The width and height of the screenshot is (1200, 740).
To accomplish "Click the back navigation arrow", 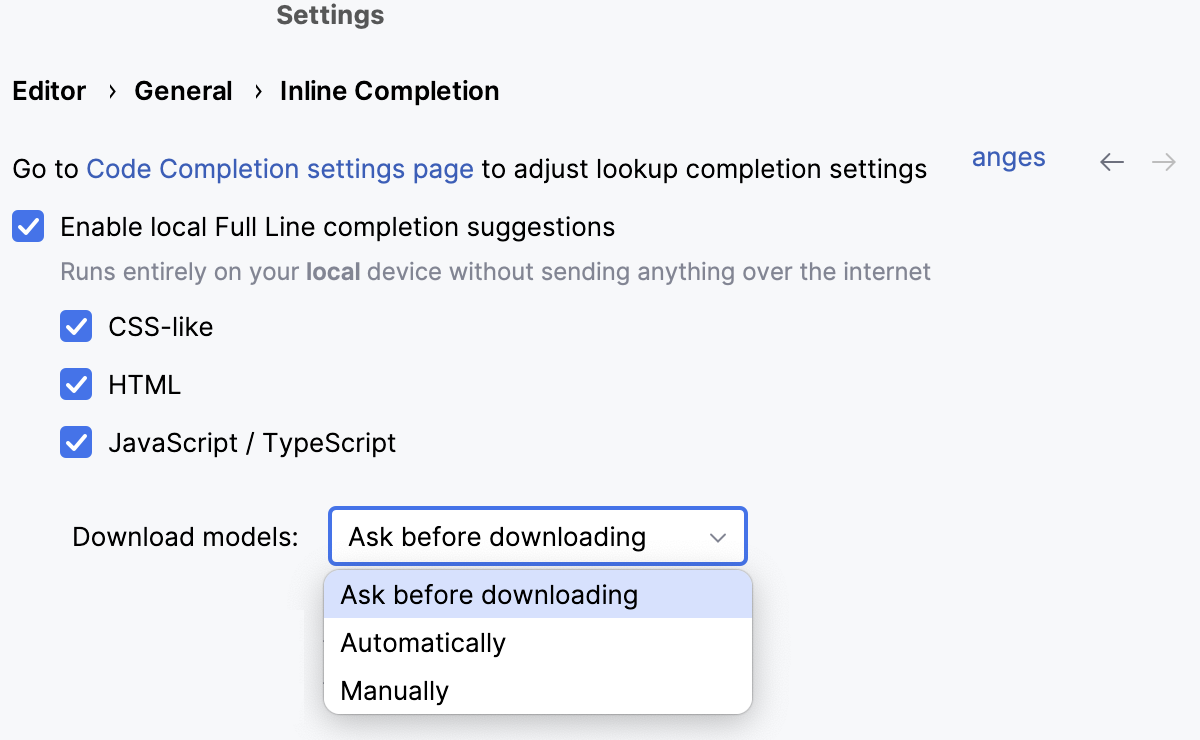I will pyautogui.click(x=1111, y=162).
